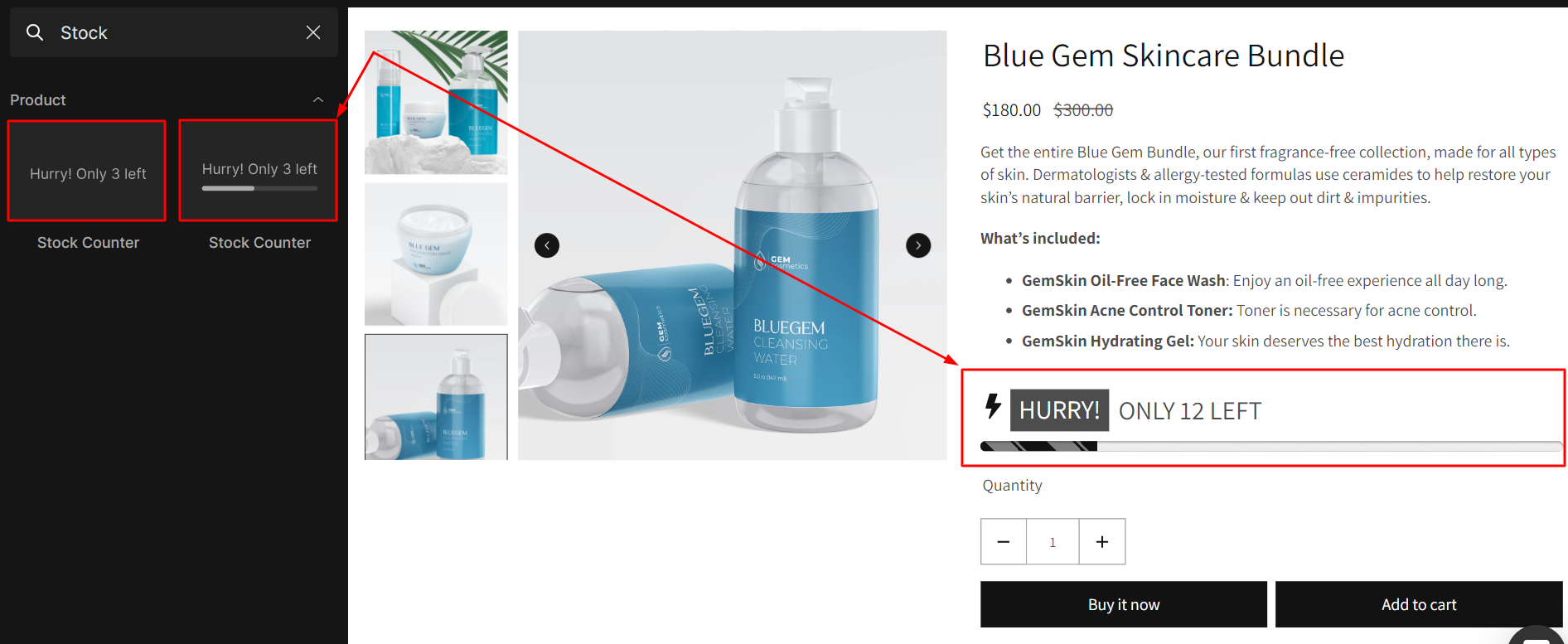The width and height of the screenshot is (1568, 644).
Task: Select the text-only Stock Counter element
Action: click(87, 171)
